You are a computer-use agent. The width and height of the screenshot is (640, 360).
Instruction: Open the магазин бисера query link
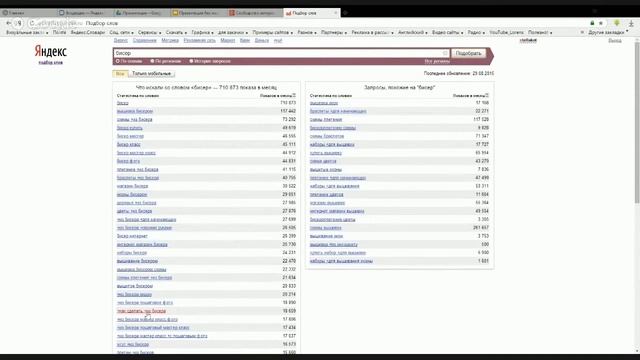[x=132, y=186]
